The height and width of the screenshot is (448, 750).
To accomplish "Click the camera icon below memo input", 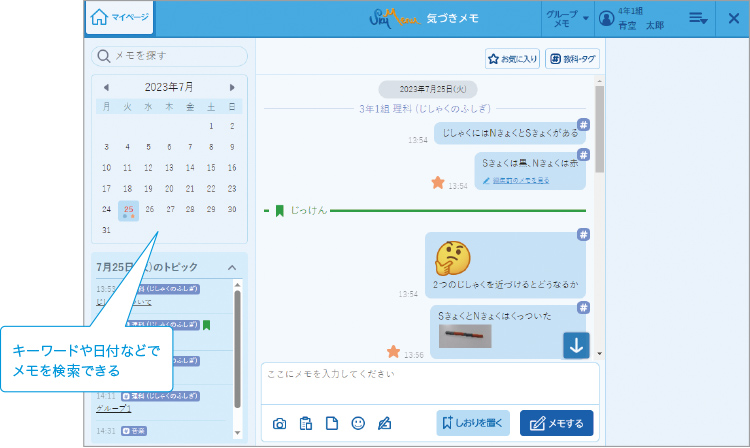I will tap(280, 423).
